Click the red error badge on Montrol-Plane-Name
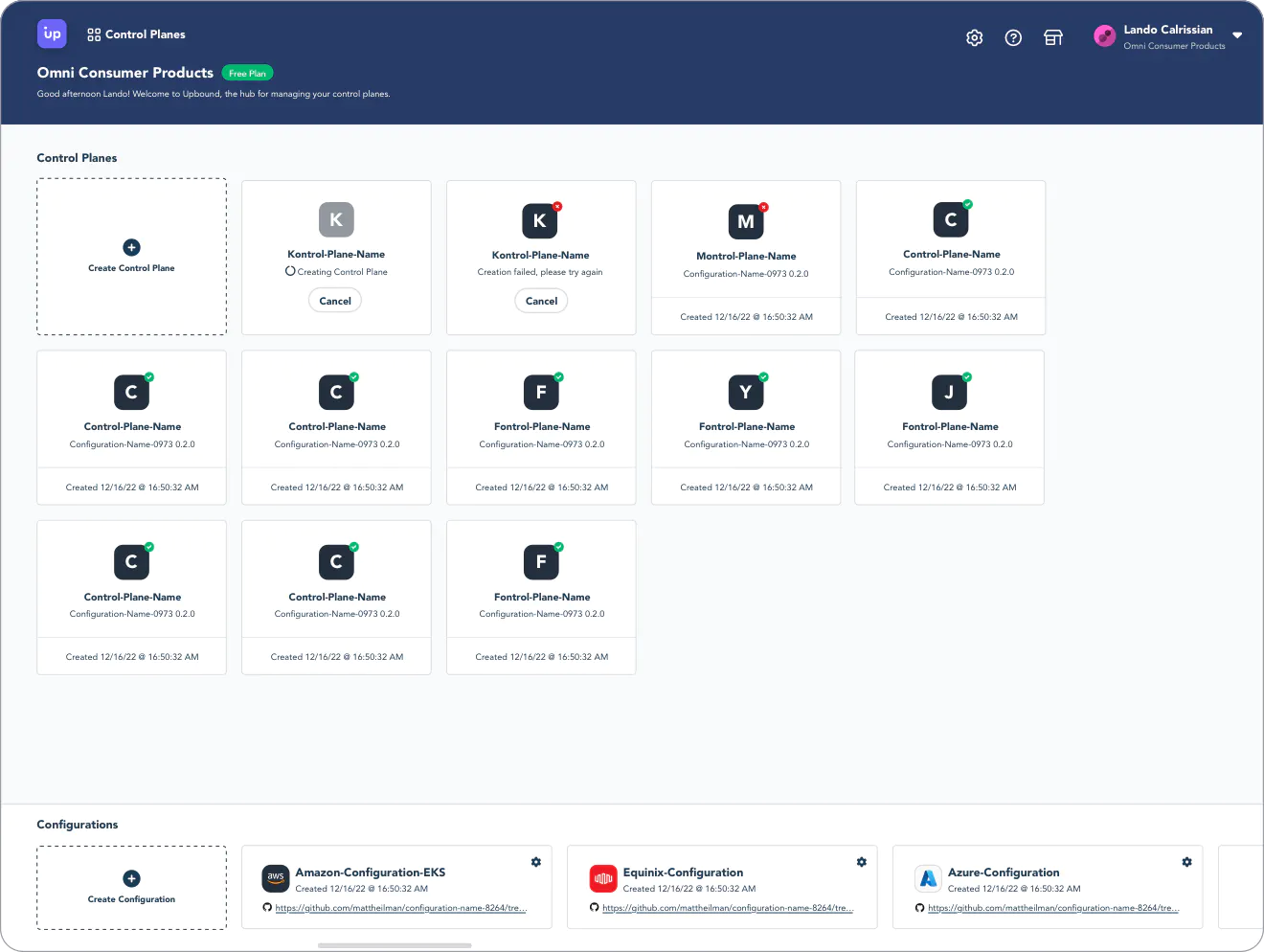The image size is (1264, 952). click(763, 207)
